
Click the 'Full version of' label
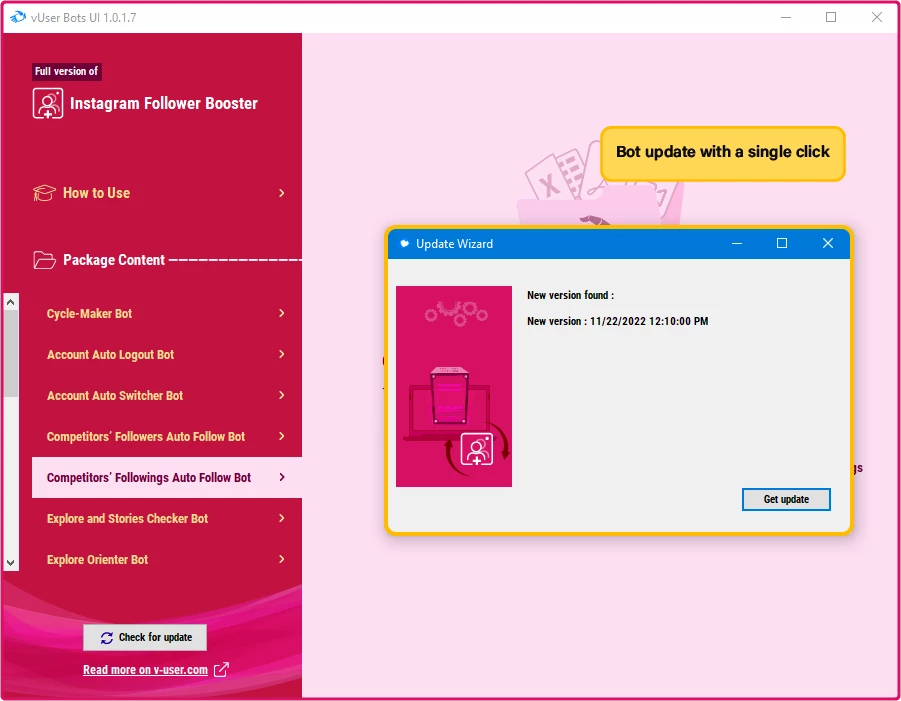67,71
